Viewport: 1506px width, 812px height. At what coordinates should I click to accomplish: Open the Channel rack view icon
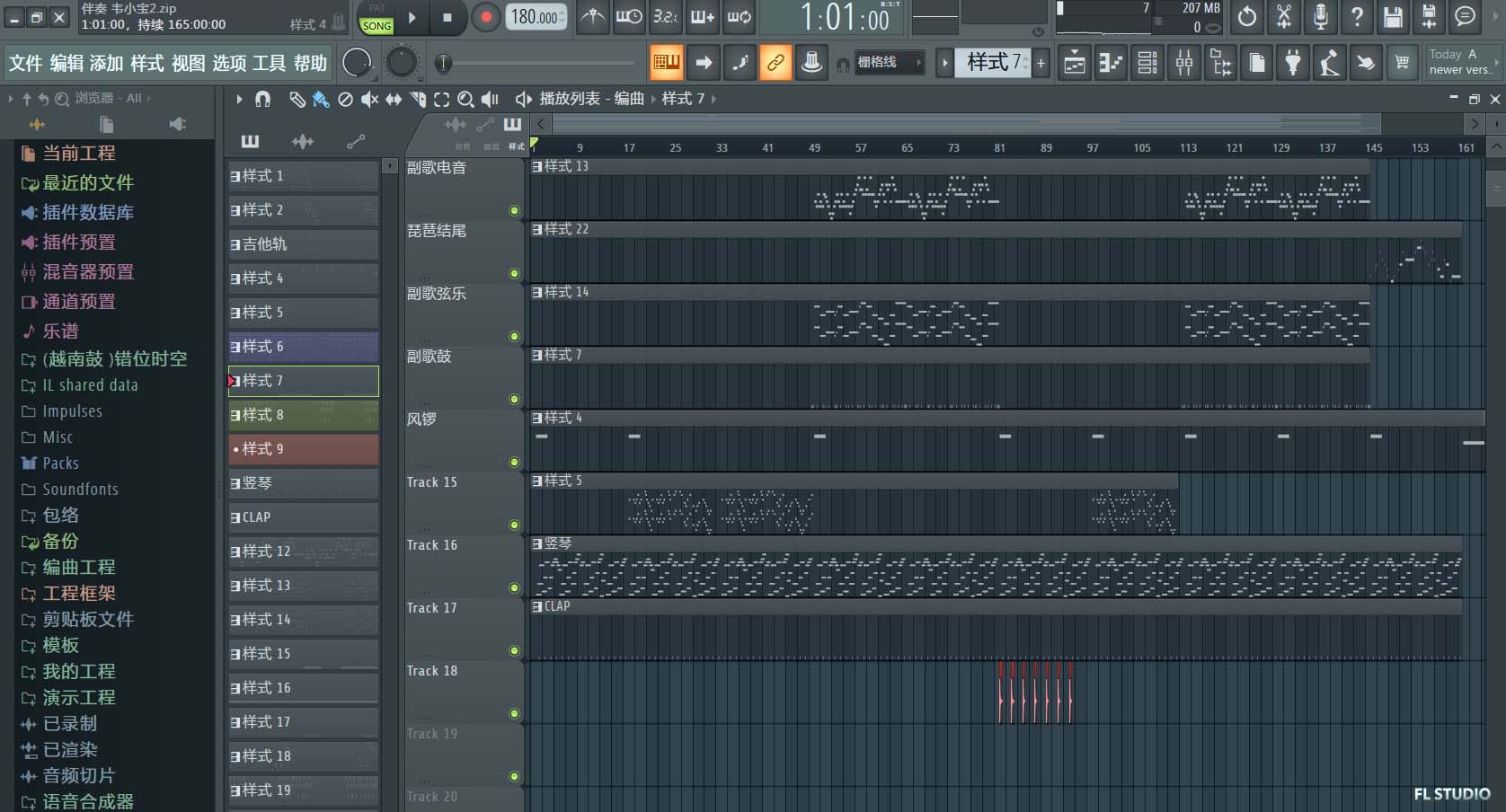[x=1147, y=62]
